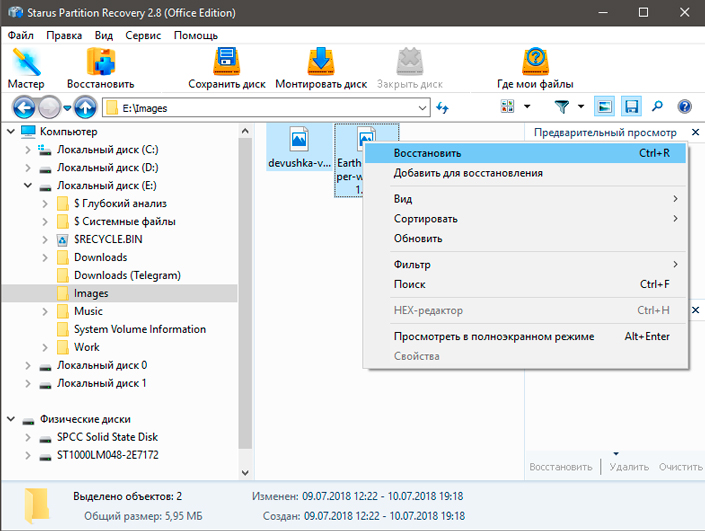This screenshot has width=705, height=531.
Task: Launch the Мастер wizard tool
Action: tap(25, 67)
